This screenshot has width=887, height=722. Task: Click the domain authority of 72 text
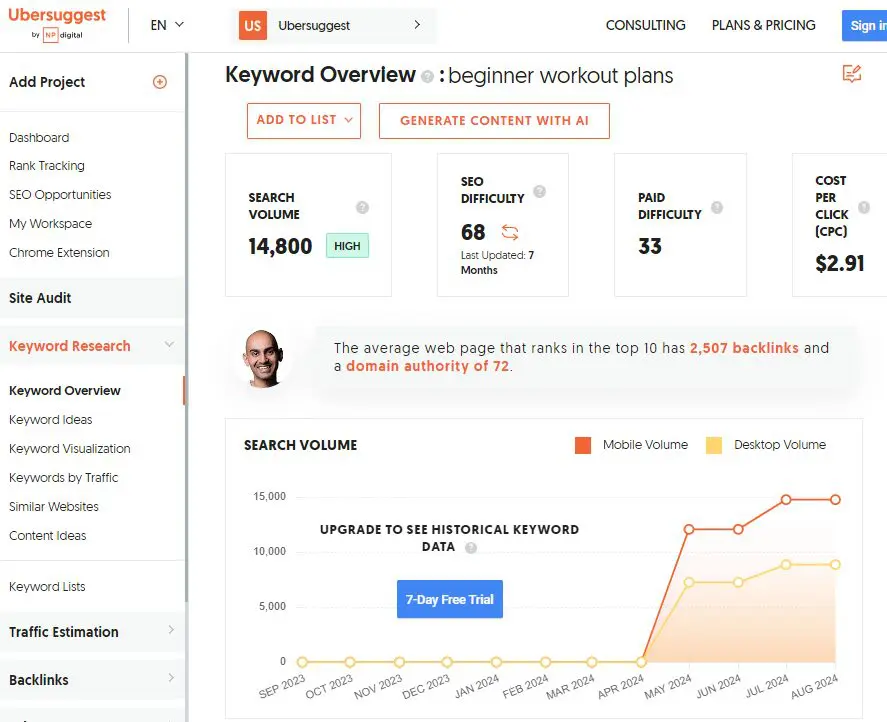tap(427, 366)
